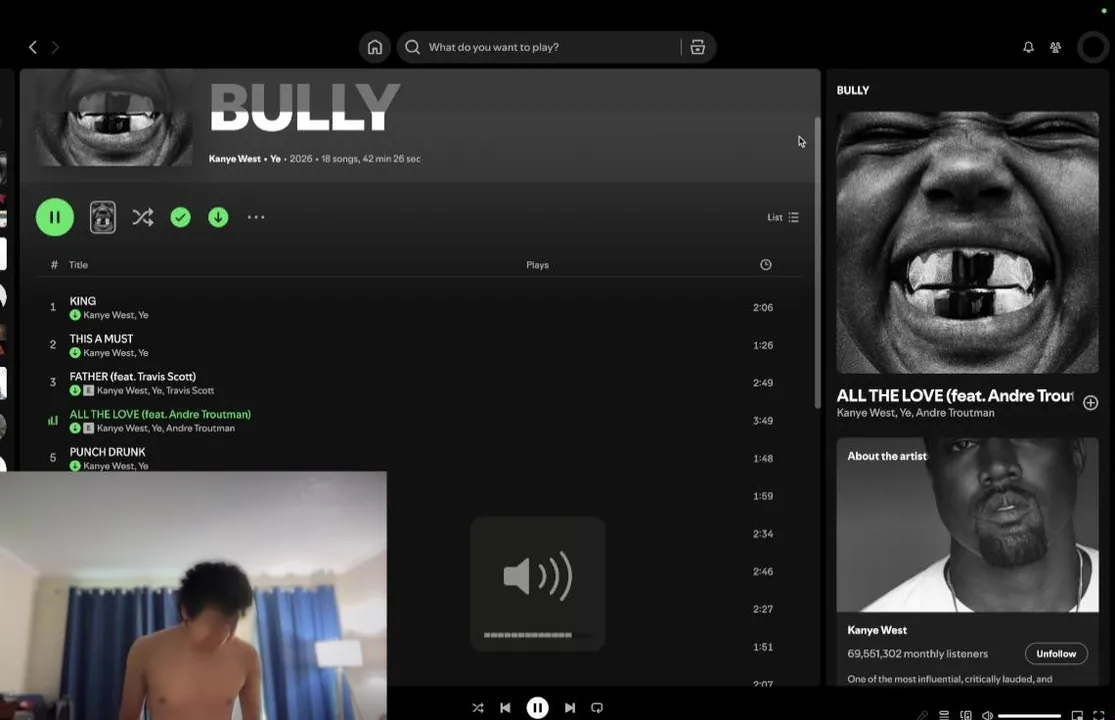1115x720 pixels.
Task: Click the 69,551,302 monthly listeners text
Action: 917,653
